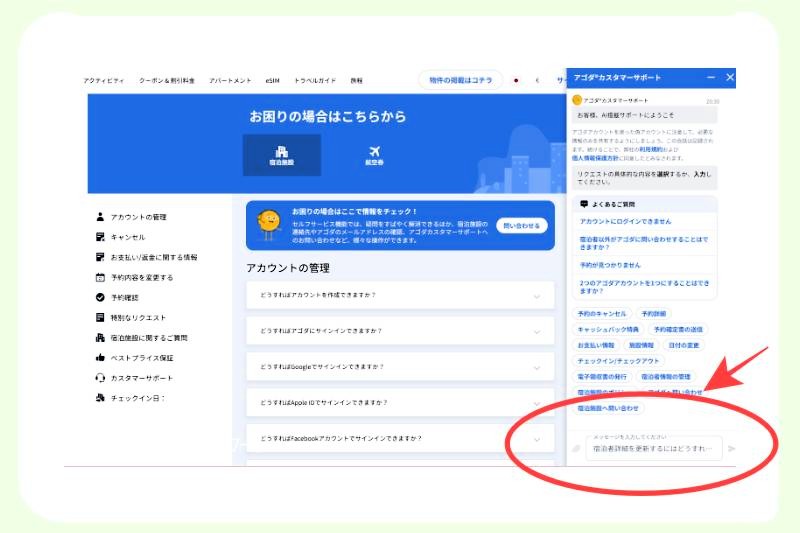Close the アゴダ customer support chat panel
This screenshot has width=800, height=533.
pyautogui.click(x=730, y=77)
